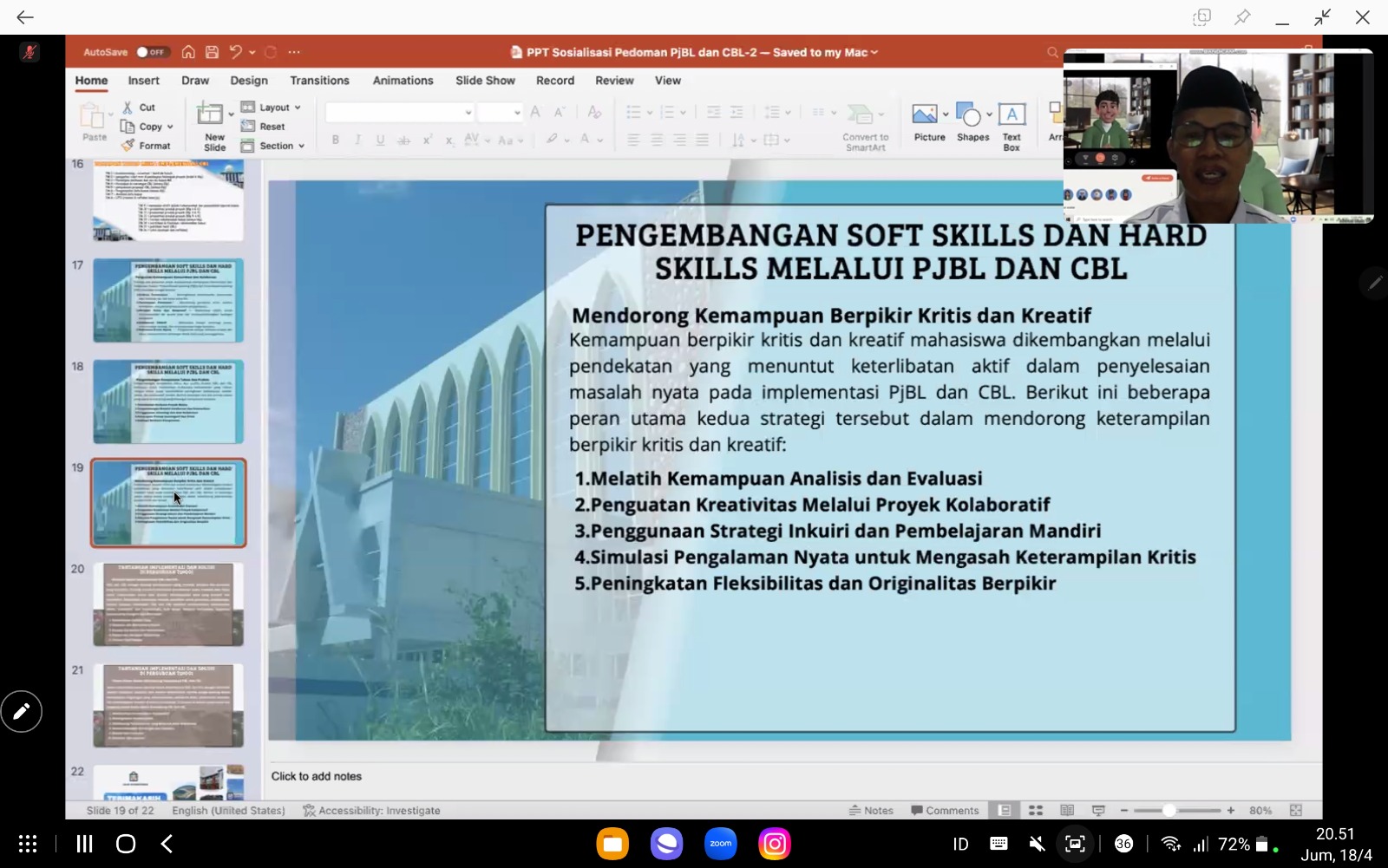The height and width of the screenshot is (868, 1388).
Task: Click Cut in the clipboard group
Action: point(139,108)
